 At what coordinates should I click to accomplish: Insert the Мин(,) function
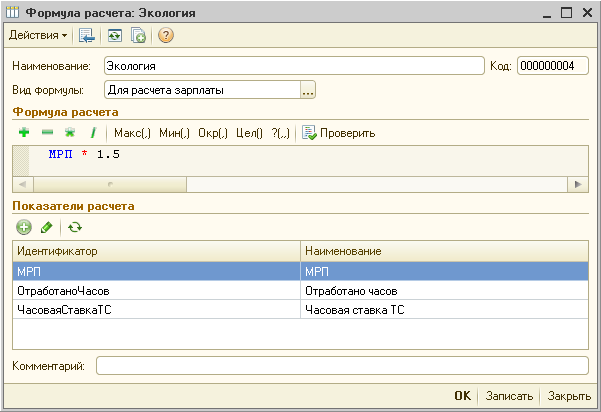175,133
